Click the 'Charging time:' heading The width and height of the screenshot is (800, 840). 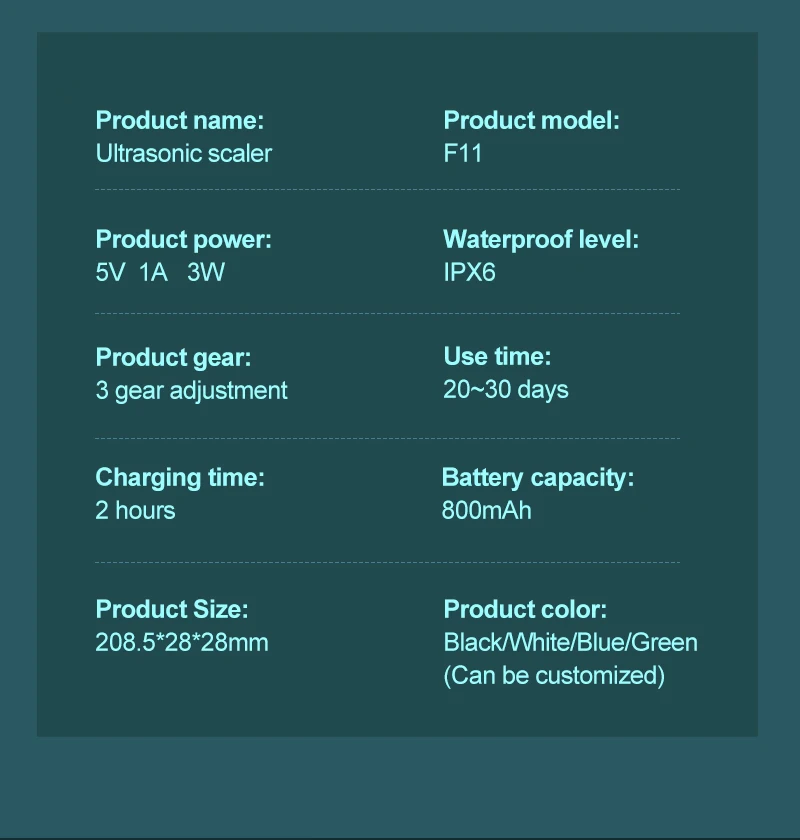point(180,478)
